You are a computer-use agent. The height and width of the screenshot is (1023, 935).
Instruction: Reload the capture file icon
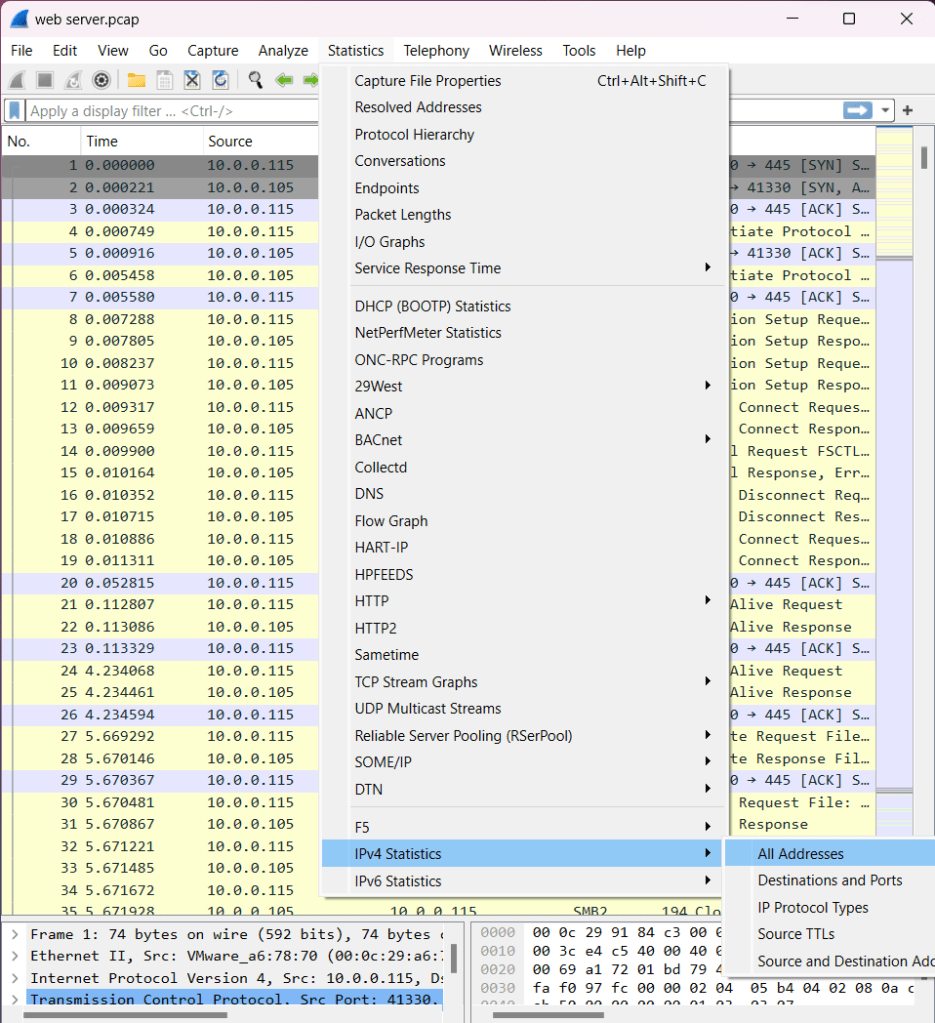pyautogui.click(x=220, y=80)
